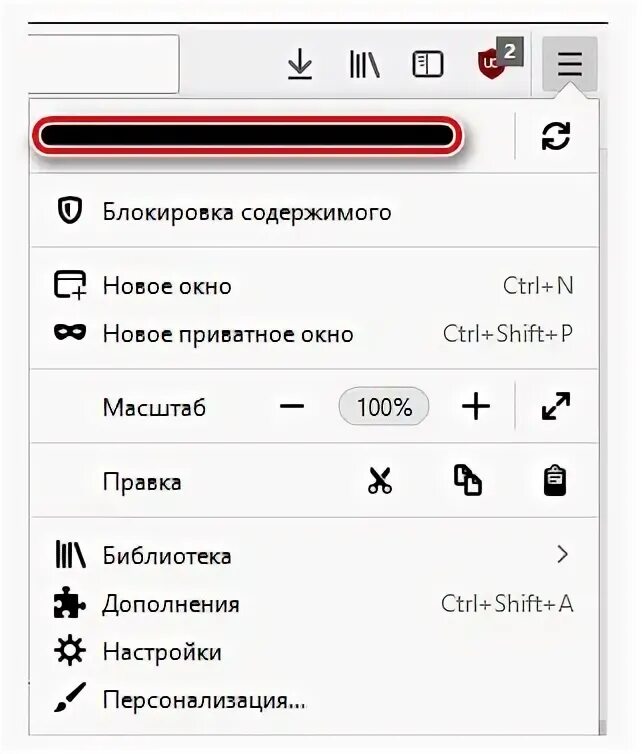Open Блокировка содержимого menu item
Viewport: 644px width, 754px height.
tap(246, 212)
